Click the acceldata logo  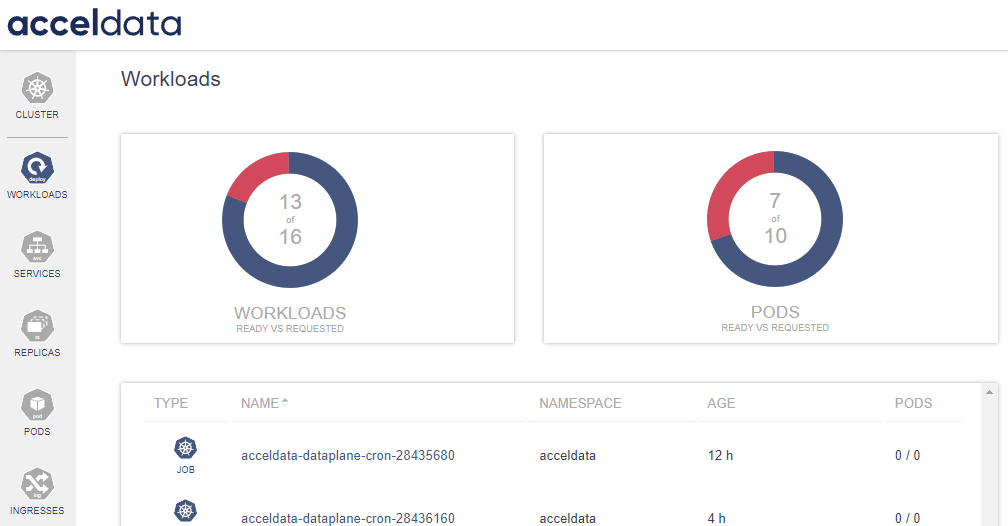point(94,23)
